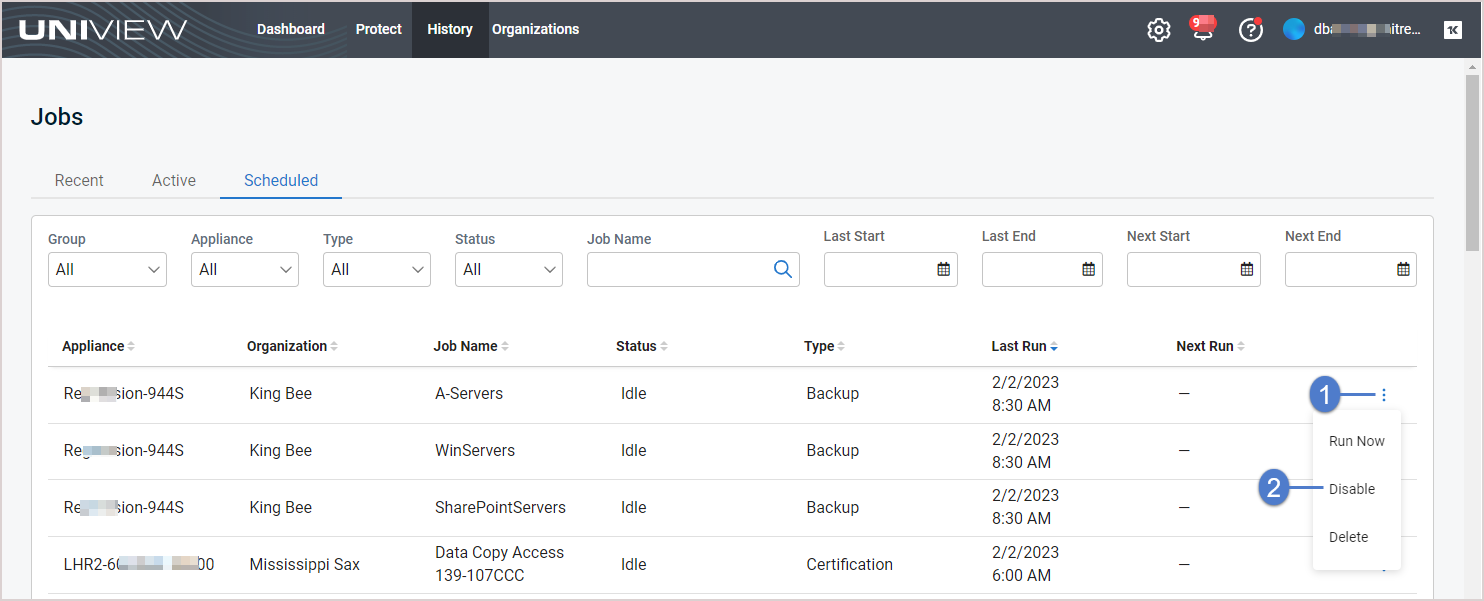Expand the Type filter dropdown

coord(377,270)
